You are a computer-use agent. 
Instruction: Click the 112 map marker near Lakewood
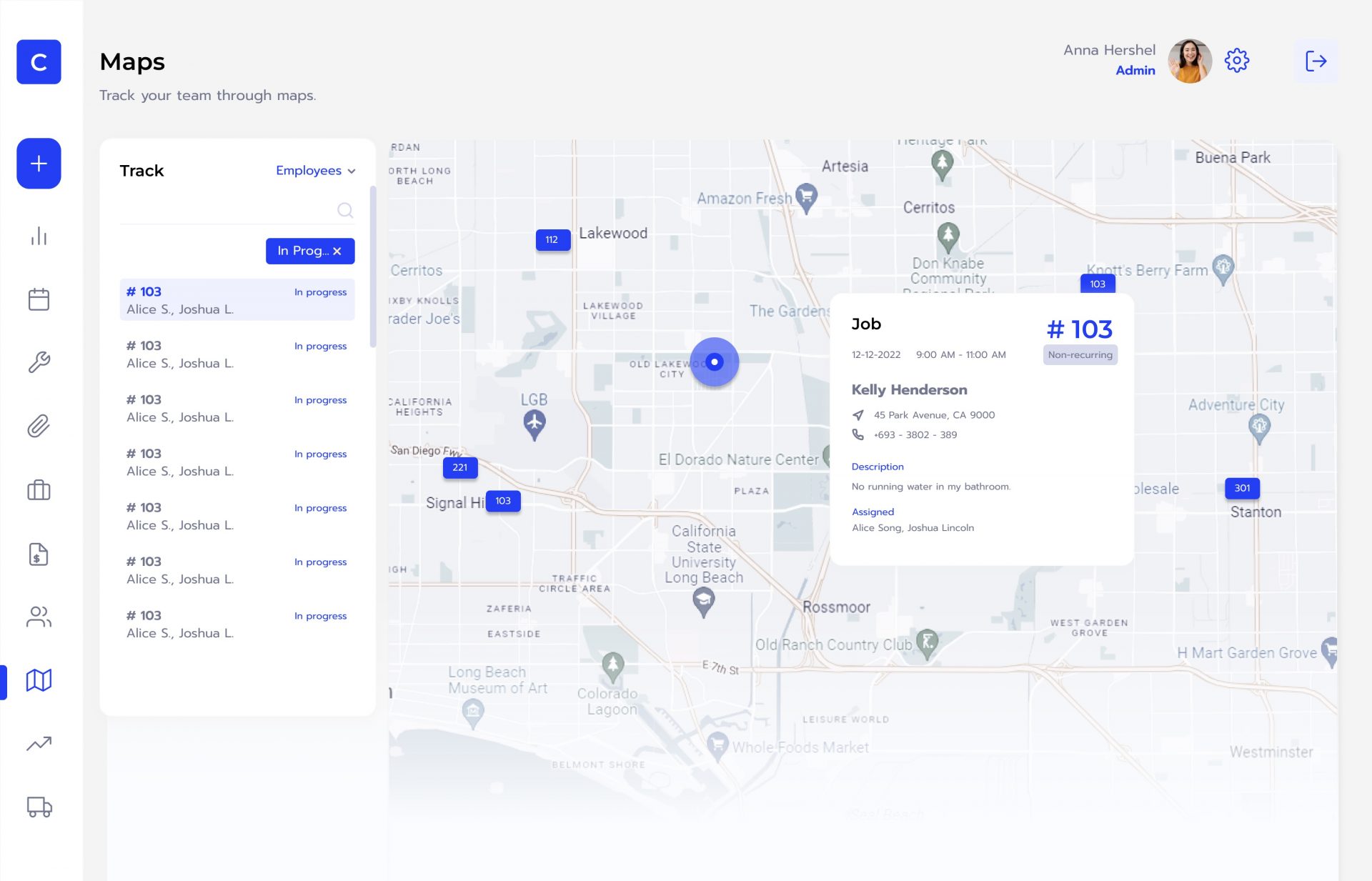(552, 240)
